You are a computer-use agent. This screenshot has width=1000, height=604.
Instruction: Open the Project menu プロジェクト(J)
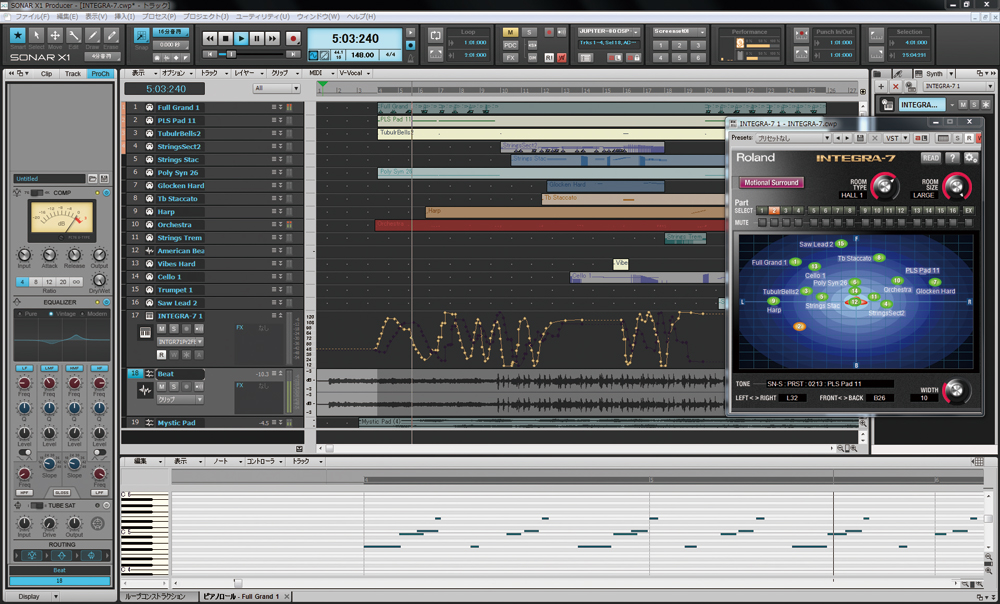tap(205, 17)
